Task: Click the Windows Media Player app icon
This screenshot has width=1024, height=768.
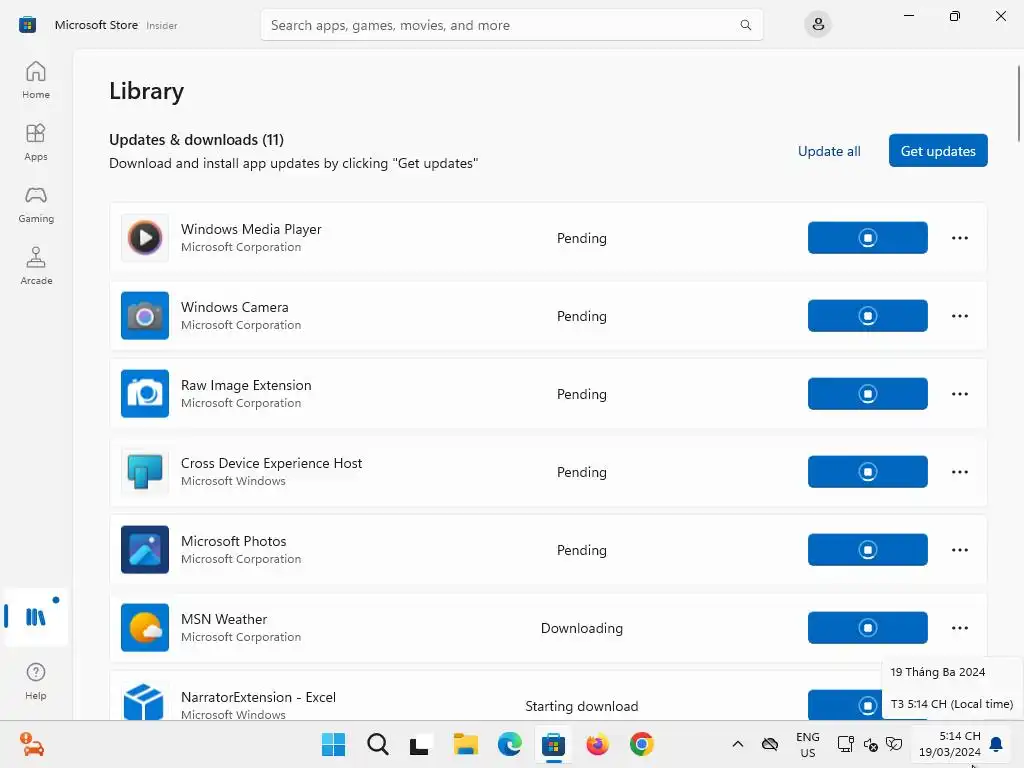Action: point(145,238)
